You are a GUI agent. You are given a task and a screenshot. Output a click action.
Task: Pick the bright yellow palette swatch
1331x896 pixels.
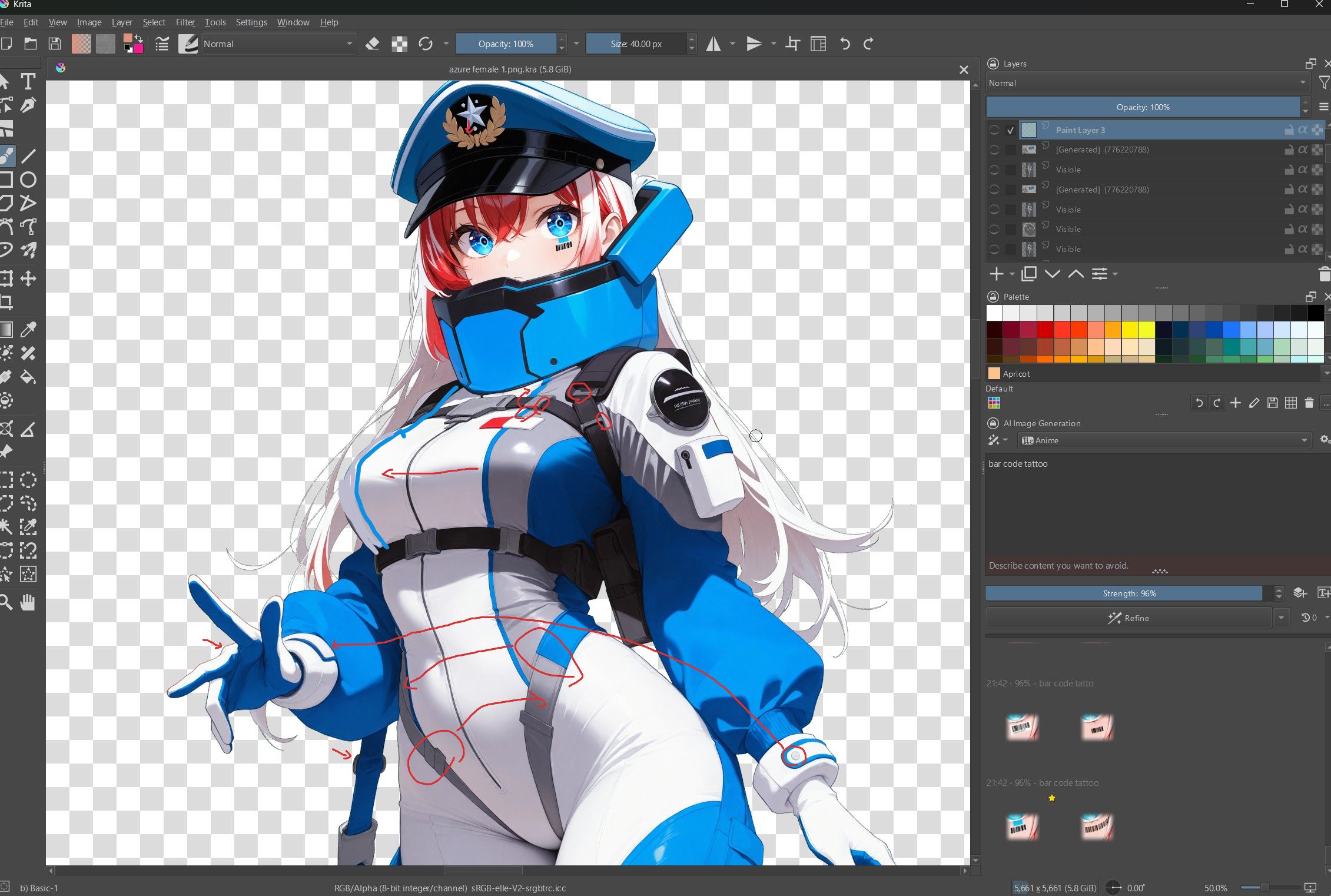point(1146,330)
